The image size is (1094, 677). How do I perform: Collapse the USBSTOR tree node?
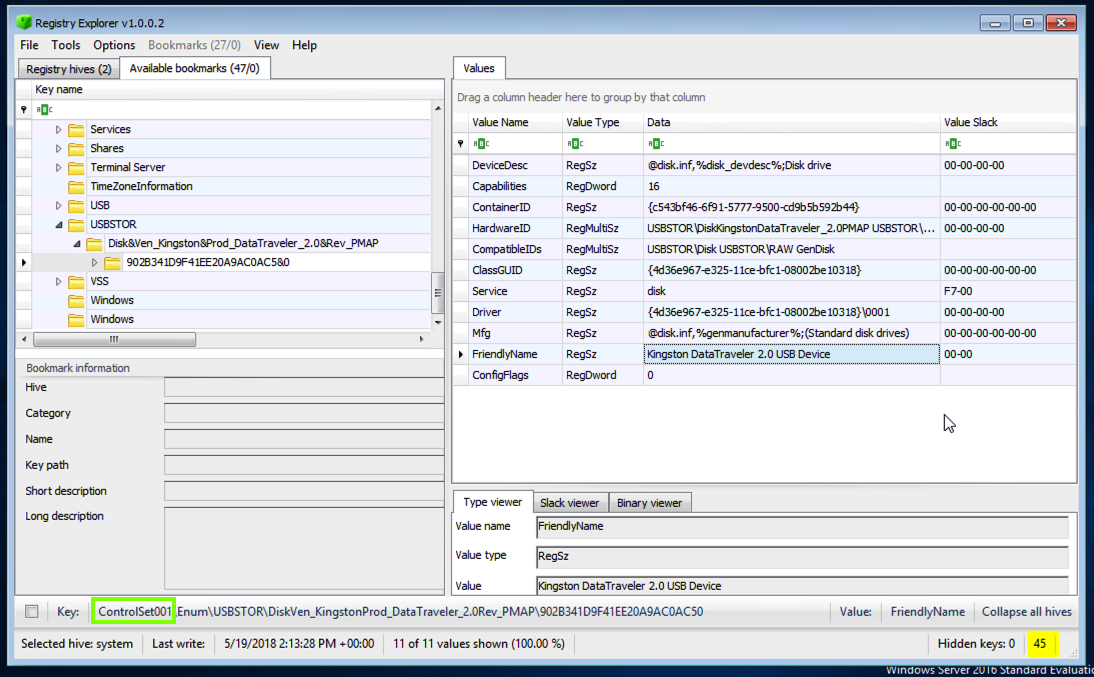(x=59, y=225)
